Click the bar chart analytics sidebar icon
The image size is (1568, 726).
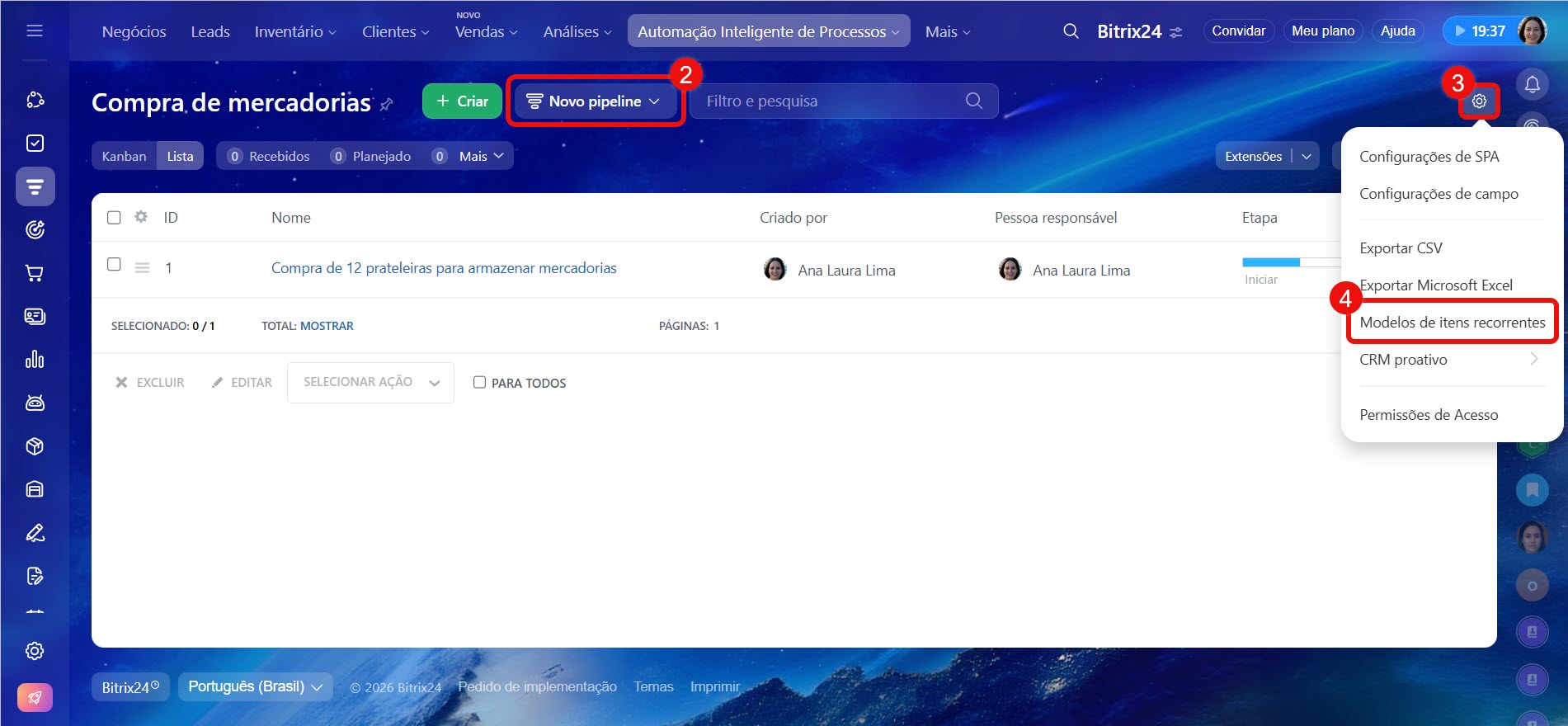coord(35,360)
